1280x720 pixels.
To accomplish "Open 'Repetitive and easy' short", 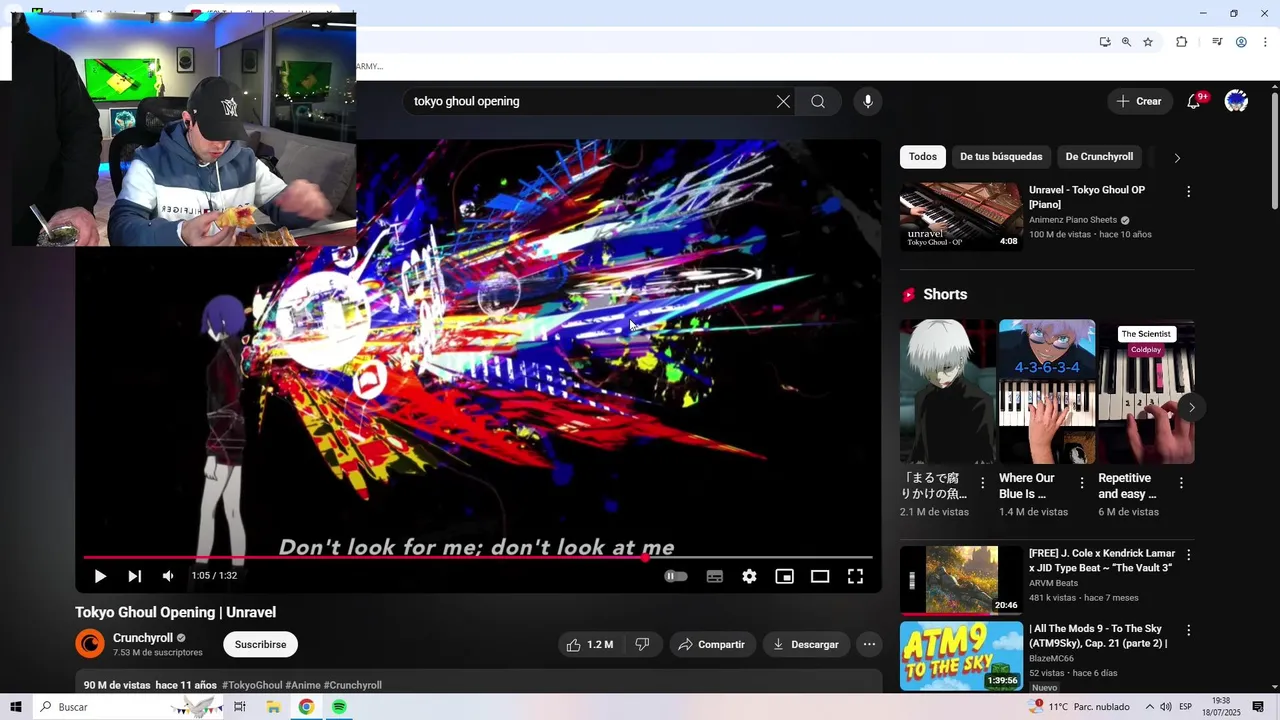I will (x=1146, y=391).
